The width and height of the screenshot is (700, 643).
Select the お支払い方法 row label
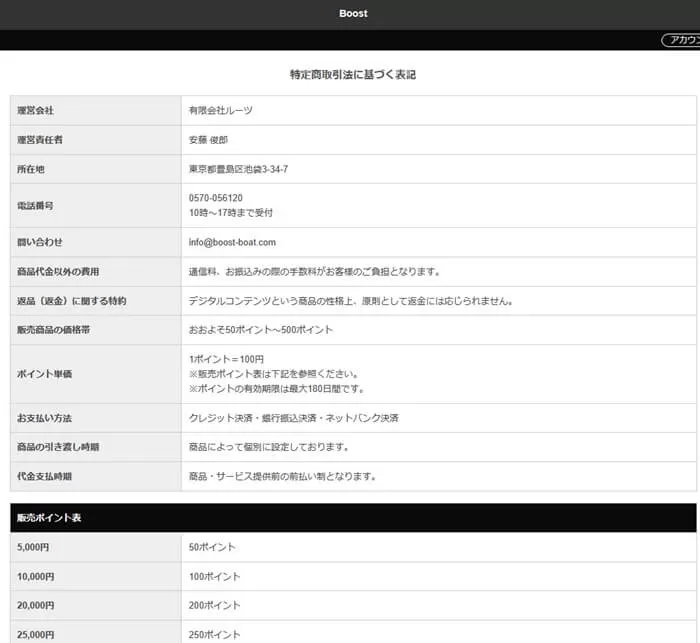point(44,418)
